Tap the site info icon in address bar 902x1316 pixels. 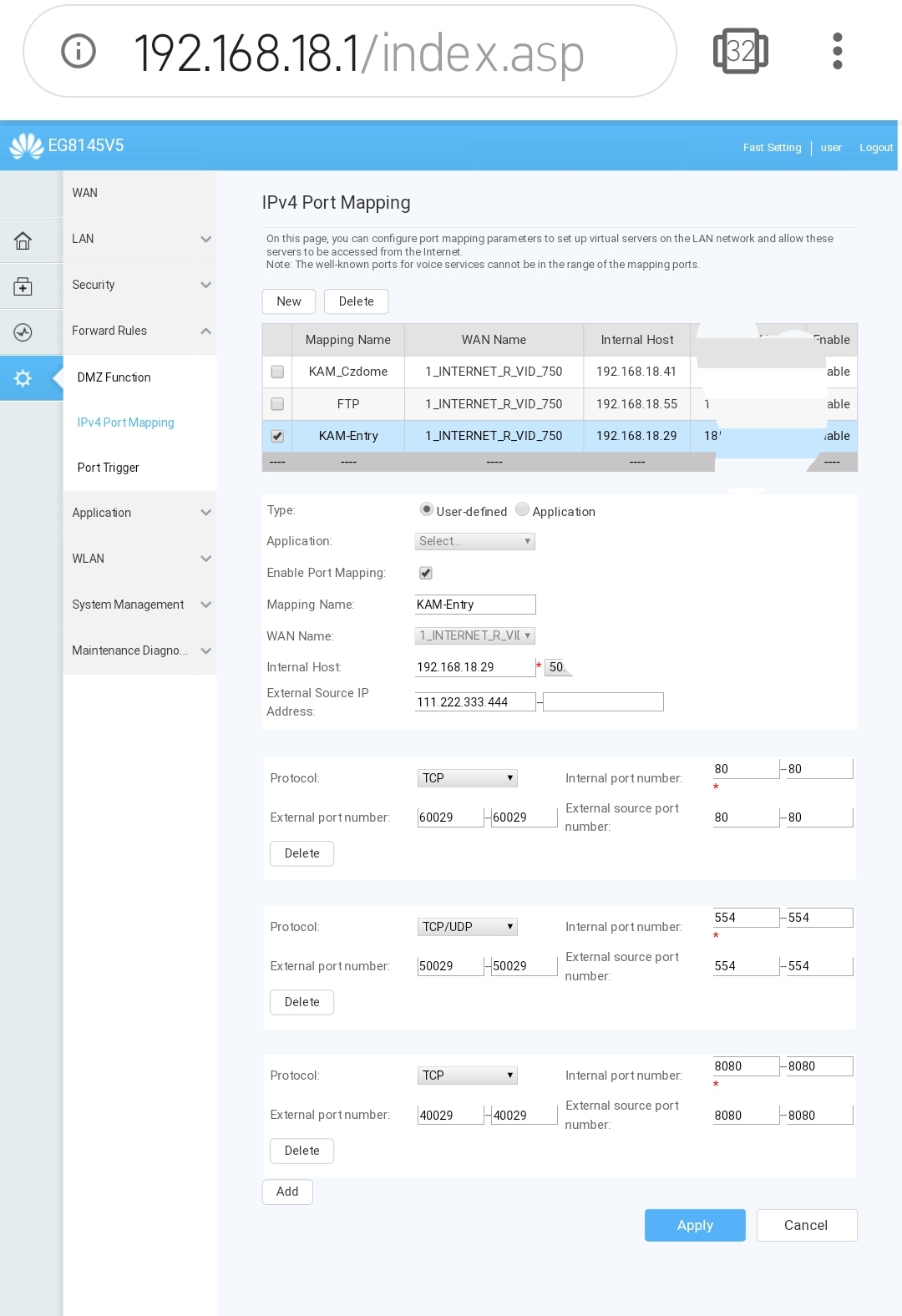[79, 52]
